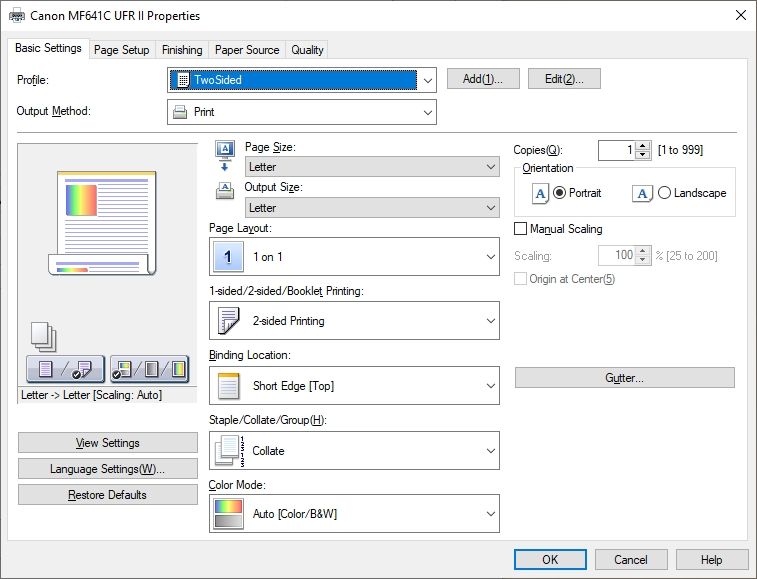Click the Auto Color/B&W color mode icon
Viewport: 757px width, 579px height.
229,514
